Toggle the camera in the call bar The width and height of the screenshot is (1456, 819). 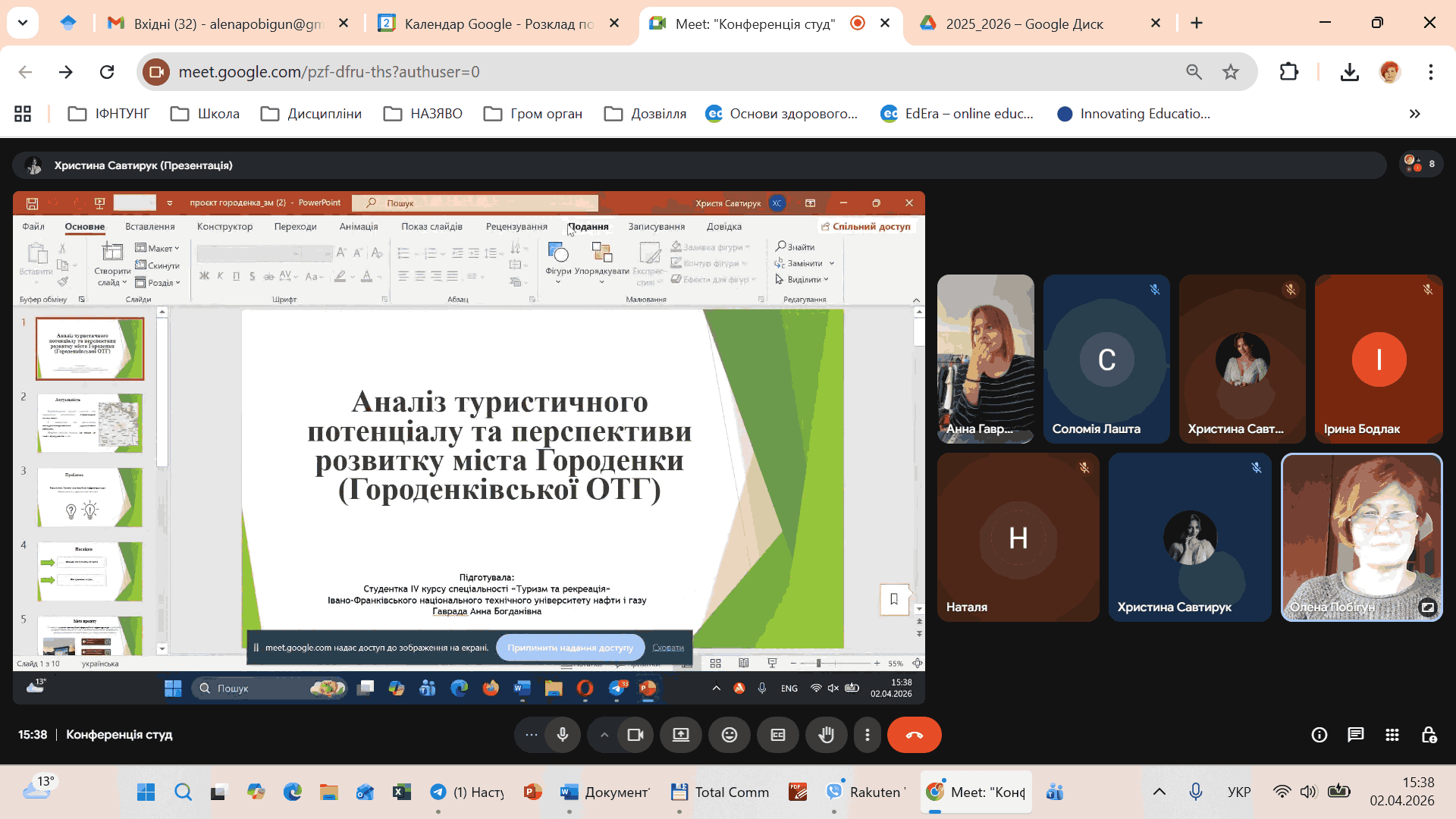pos(635,735)
